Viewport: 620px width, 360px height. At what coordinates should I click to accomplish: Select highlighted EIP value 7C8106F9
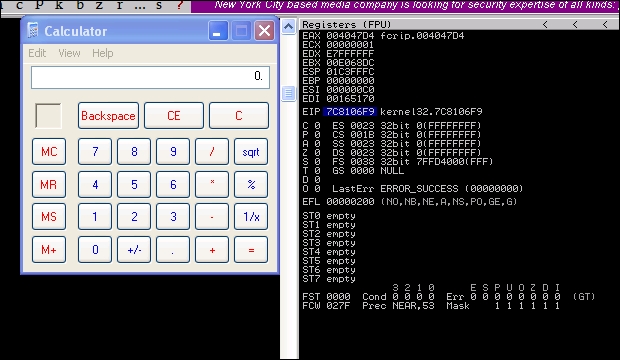[x=350, y=112]
